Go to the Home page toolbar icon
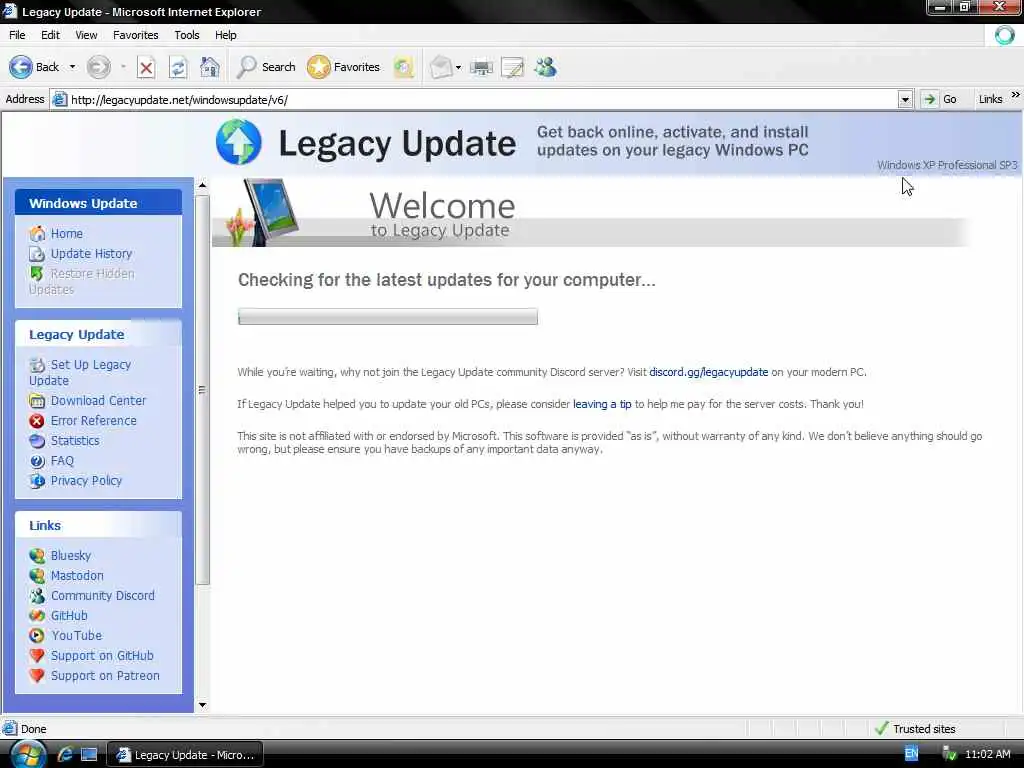 (x=210, y=67)
